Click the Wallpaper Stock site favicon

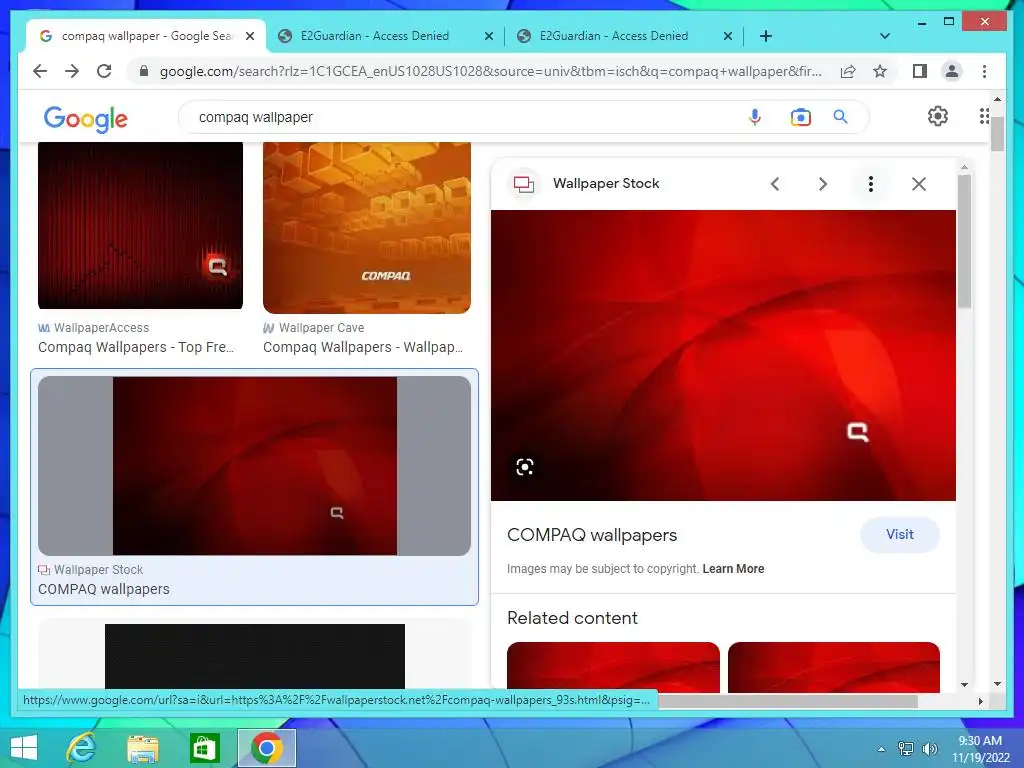(x=524, y=184)
